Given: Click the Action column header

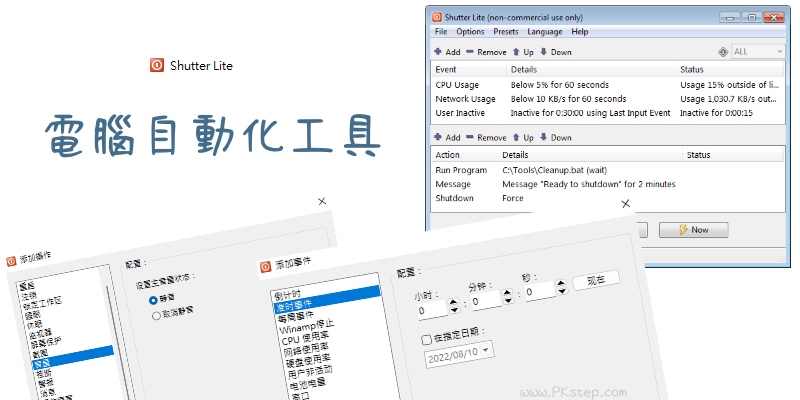Looking at the screenshot, I should [465, 155].
